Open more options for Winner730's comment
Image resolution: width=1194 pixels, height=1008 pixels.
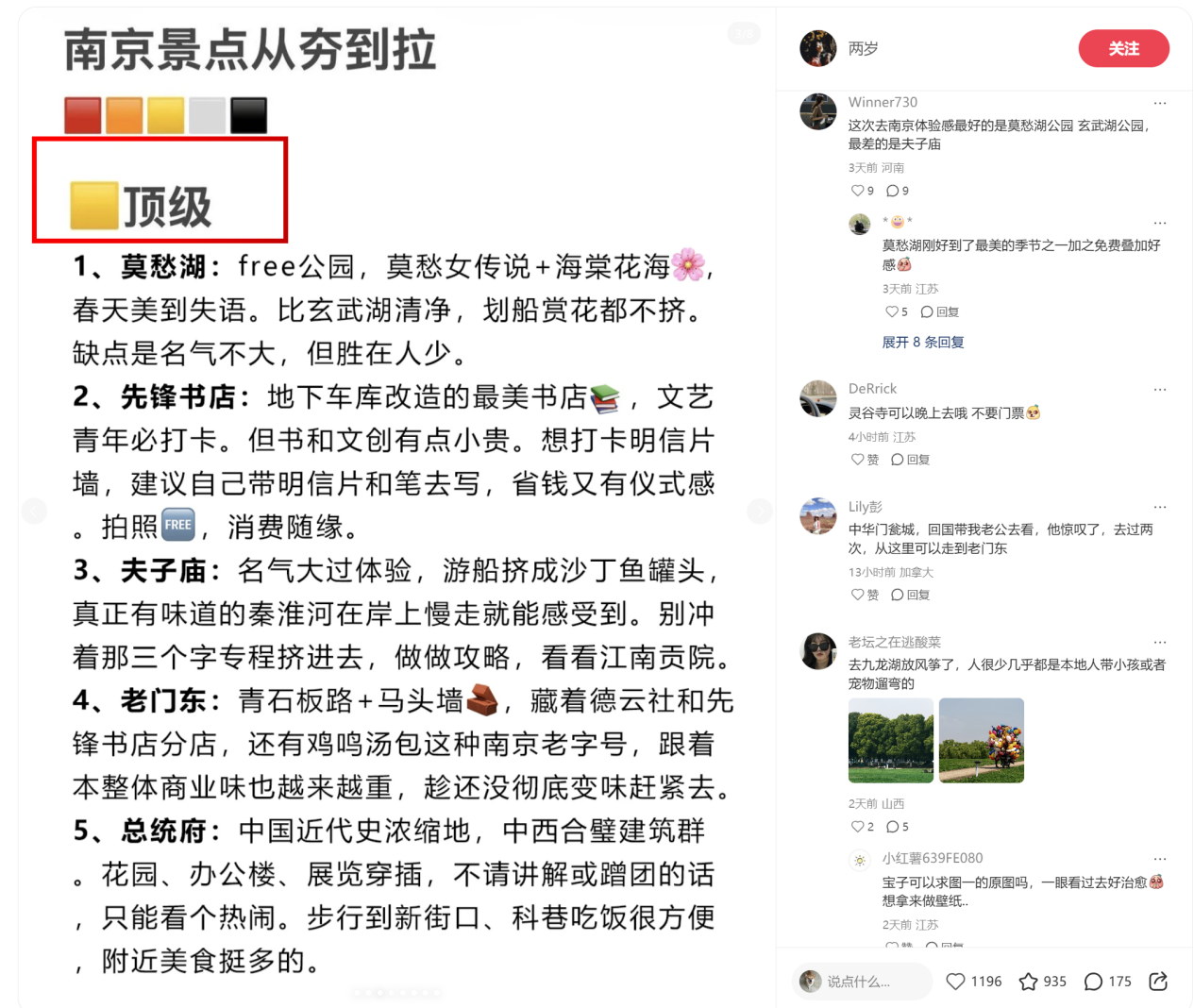coord(1160,103)
